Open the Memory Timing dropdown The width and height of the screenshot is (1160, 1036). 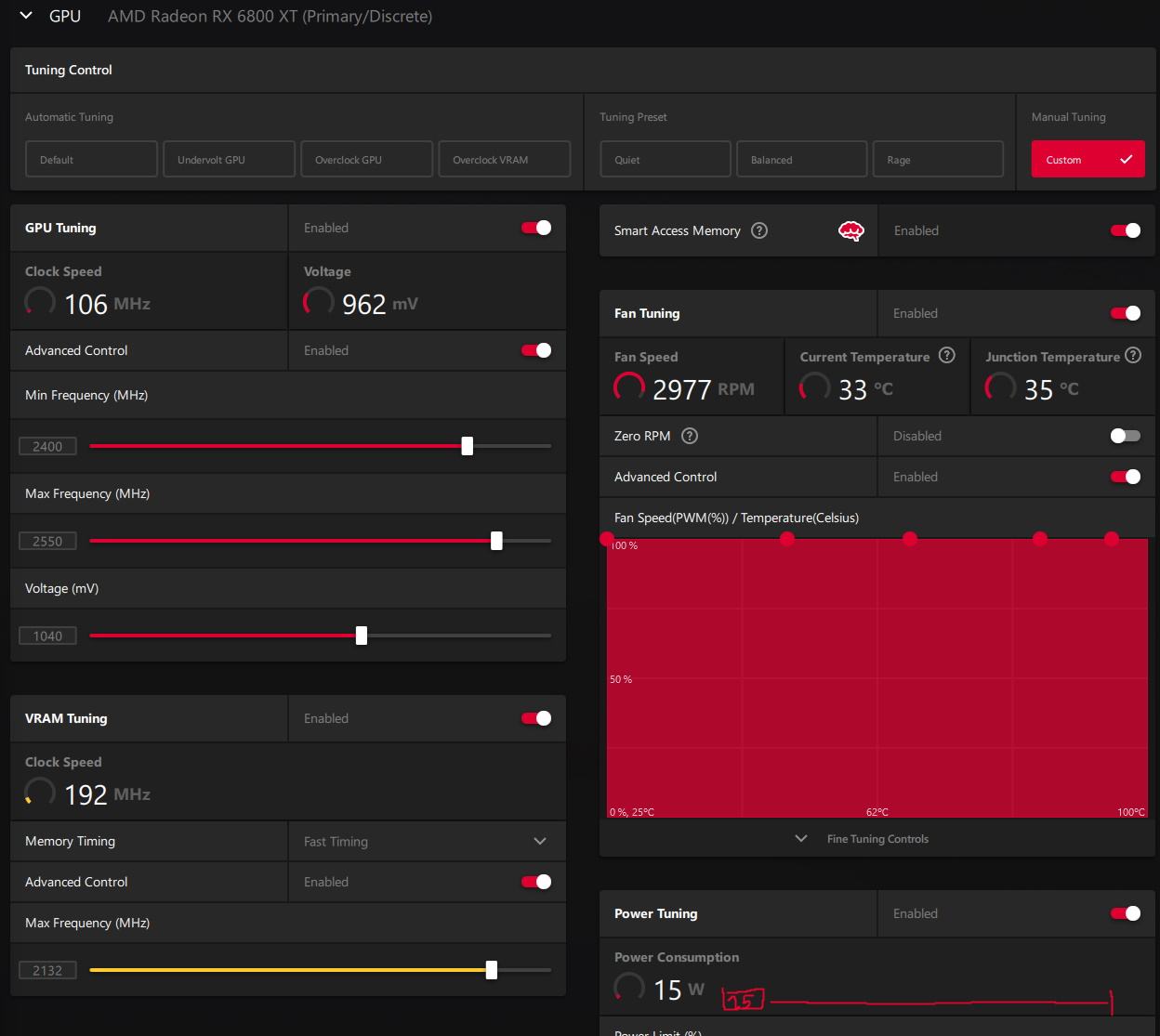tap(428, 841)
